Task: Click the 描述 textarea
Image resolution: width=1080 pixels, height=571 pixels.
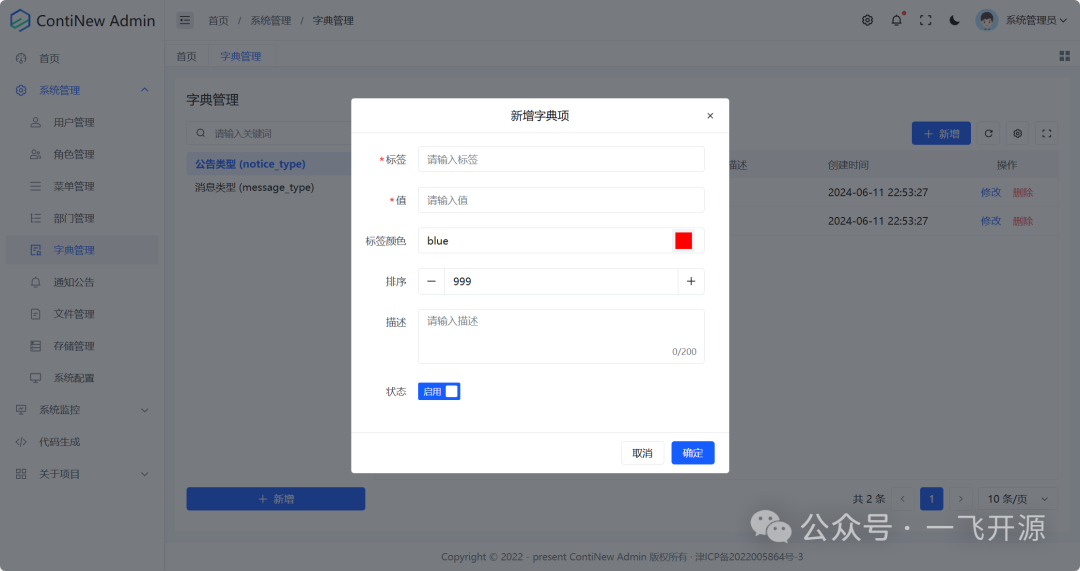Action: click(x=561, y=336)
